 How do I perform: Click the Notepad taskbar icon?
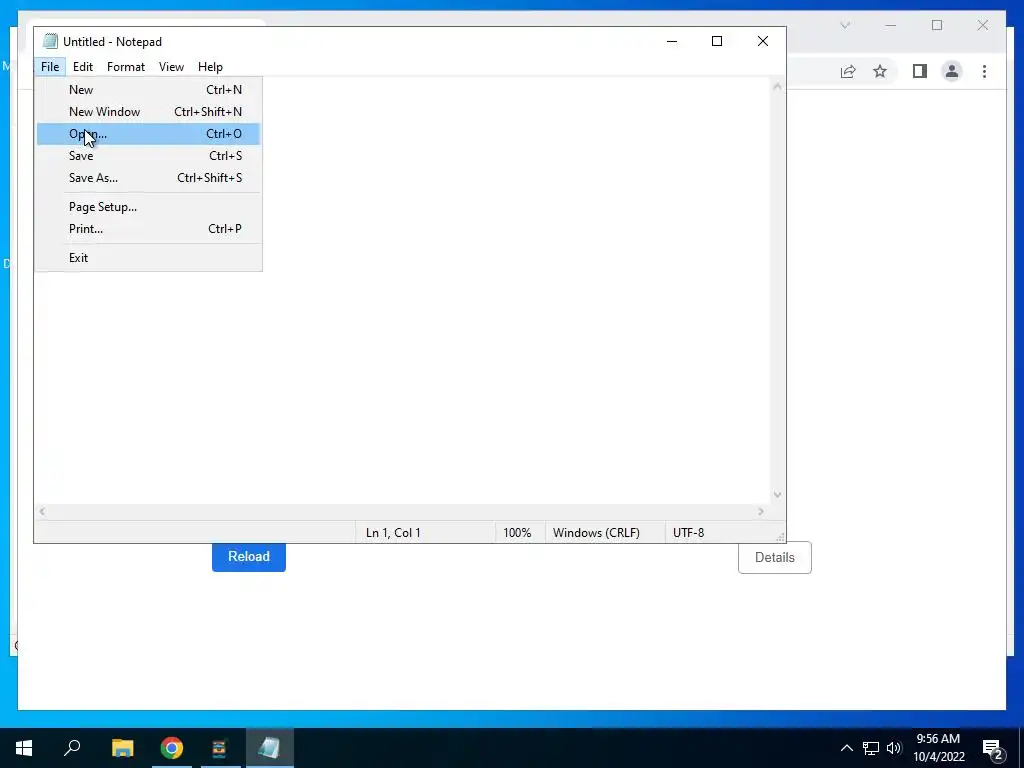coord(269,748)
